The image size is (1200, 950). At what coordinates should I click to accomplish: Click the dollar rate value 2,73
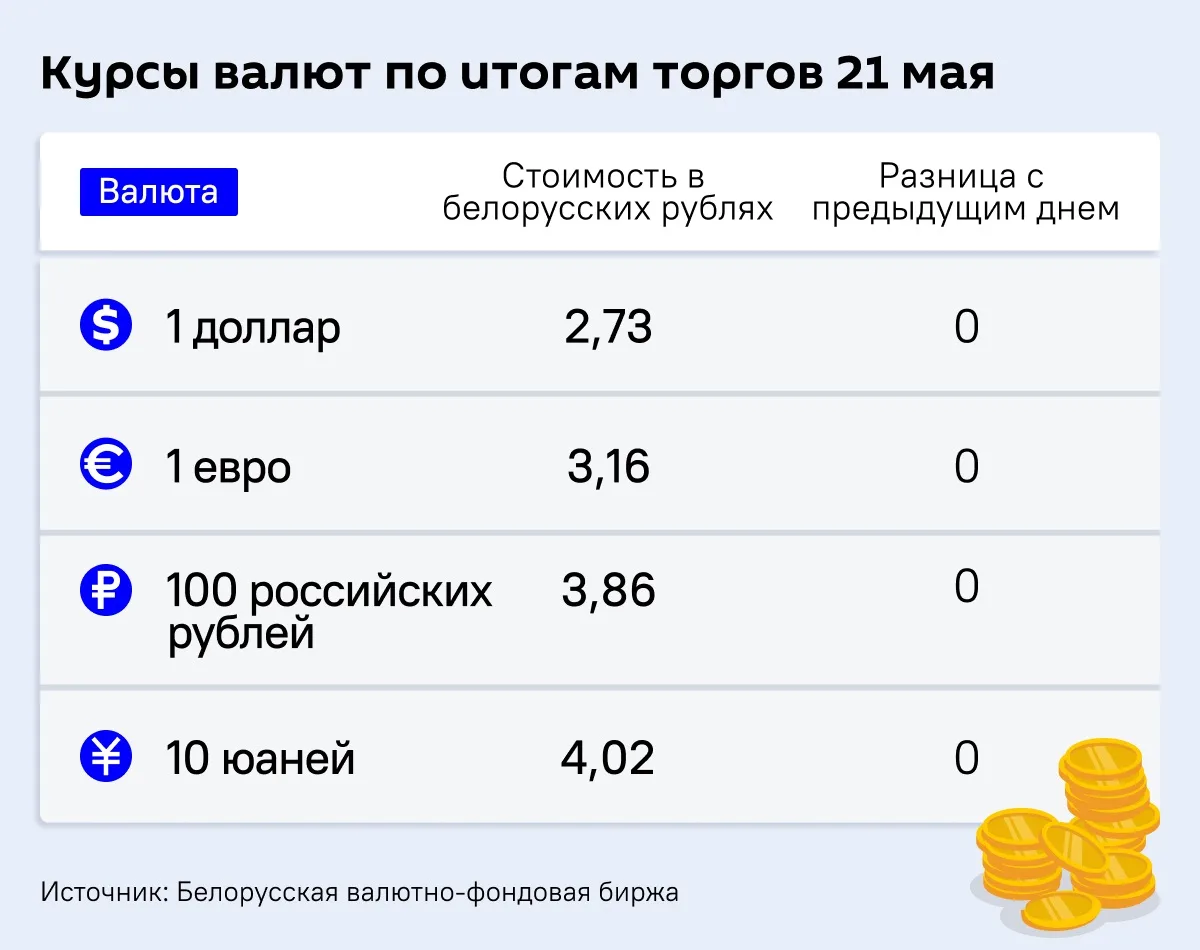(x=609, y=328)
